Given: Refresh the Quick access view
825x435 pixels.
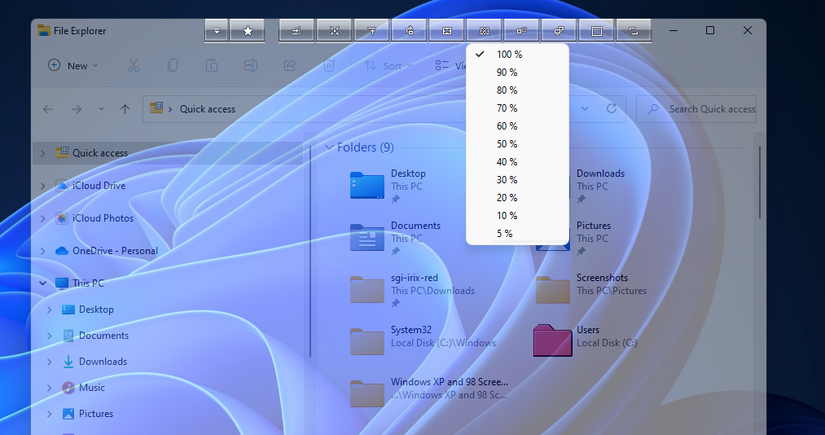Looking at the screenshot, I should [x=611, y=109].
